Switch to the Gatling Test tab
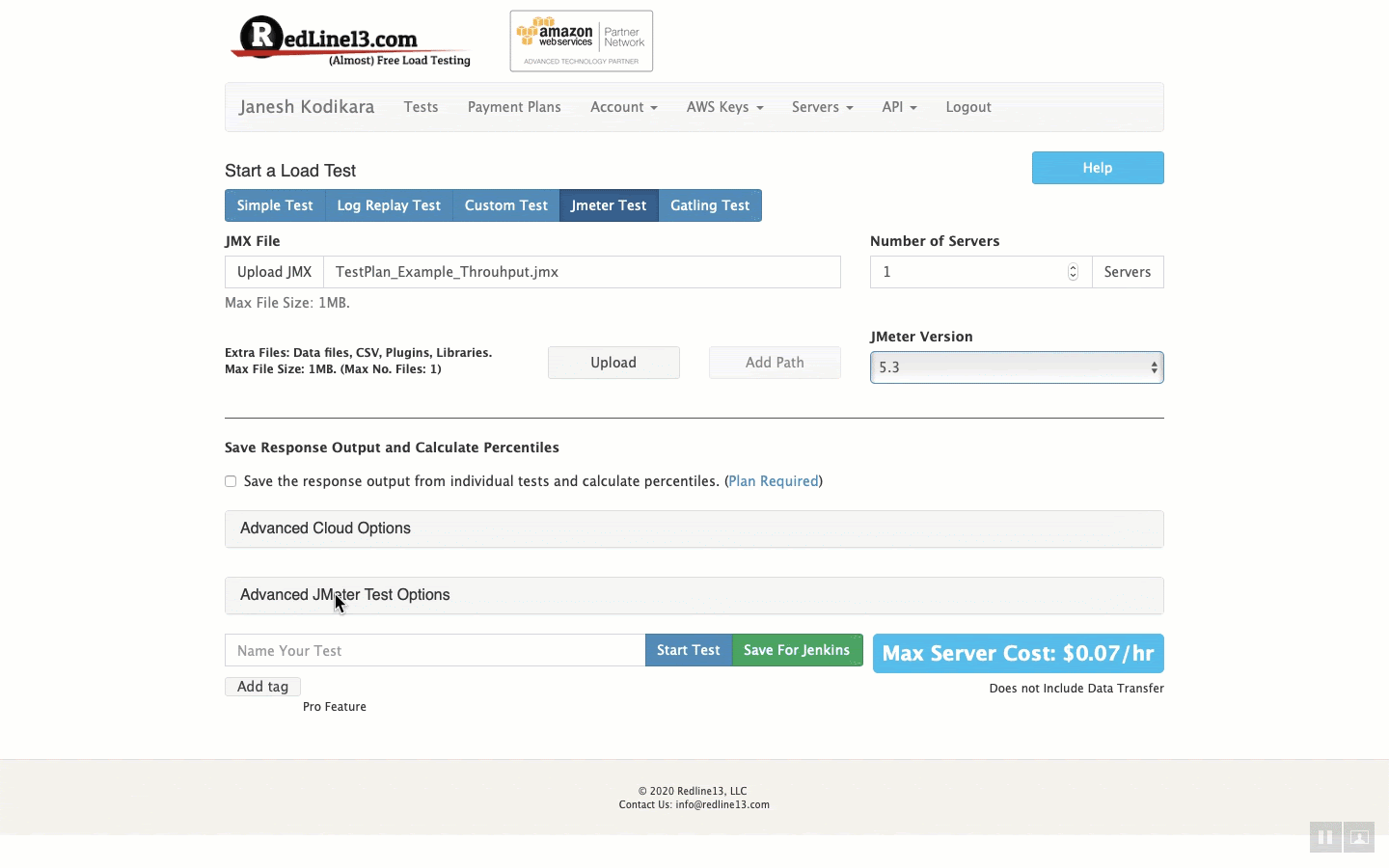The height and width of the screenshot is (868, 1389). 710,205
